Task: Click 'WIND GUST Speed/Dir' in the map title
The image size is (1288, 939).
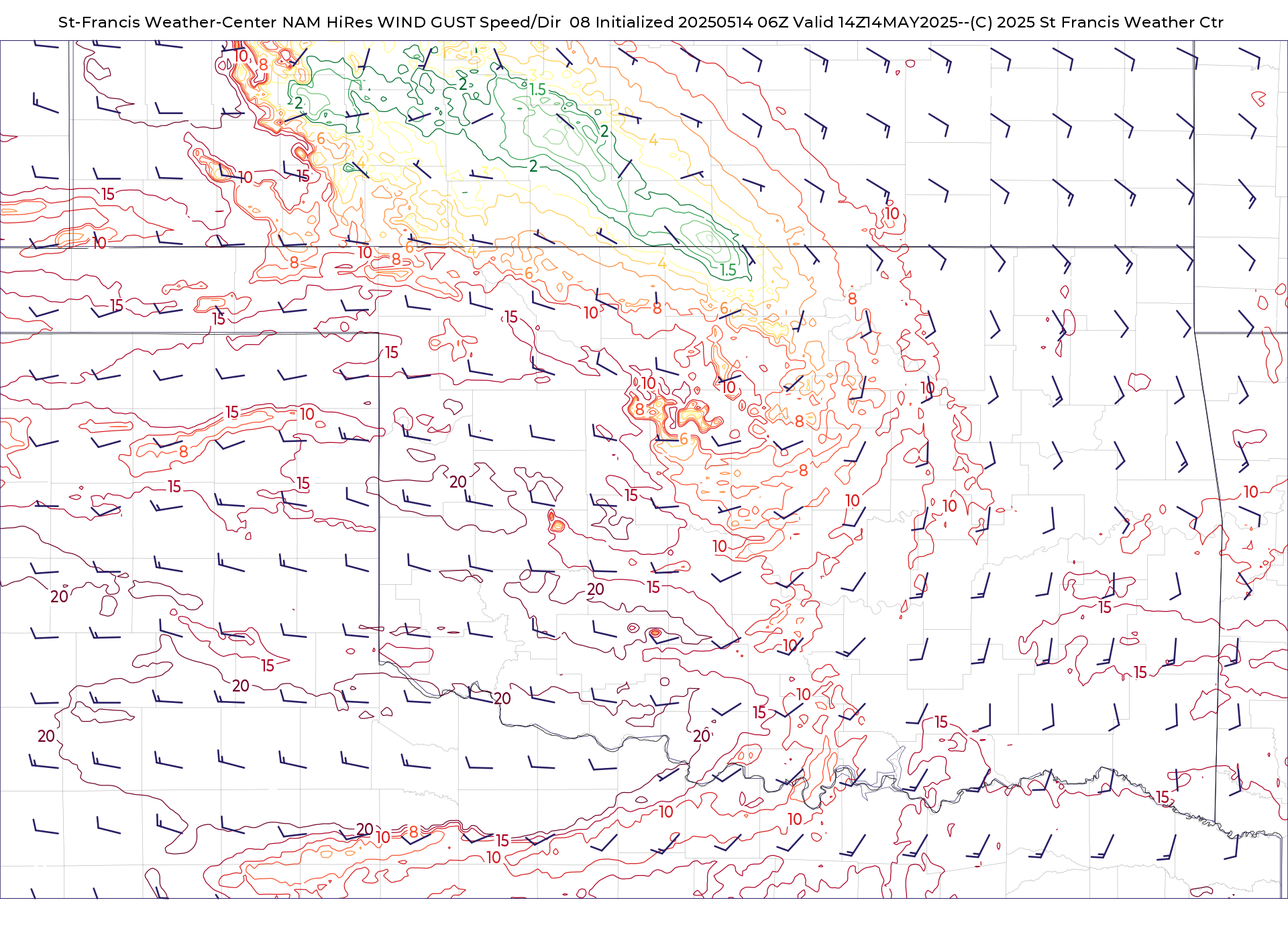Action: (469, 22)
